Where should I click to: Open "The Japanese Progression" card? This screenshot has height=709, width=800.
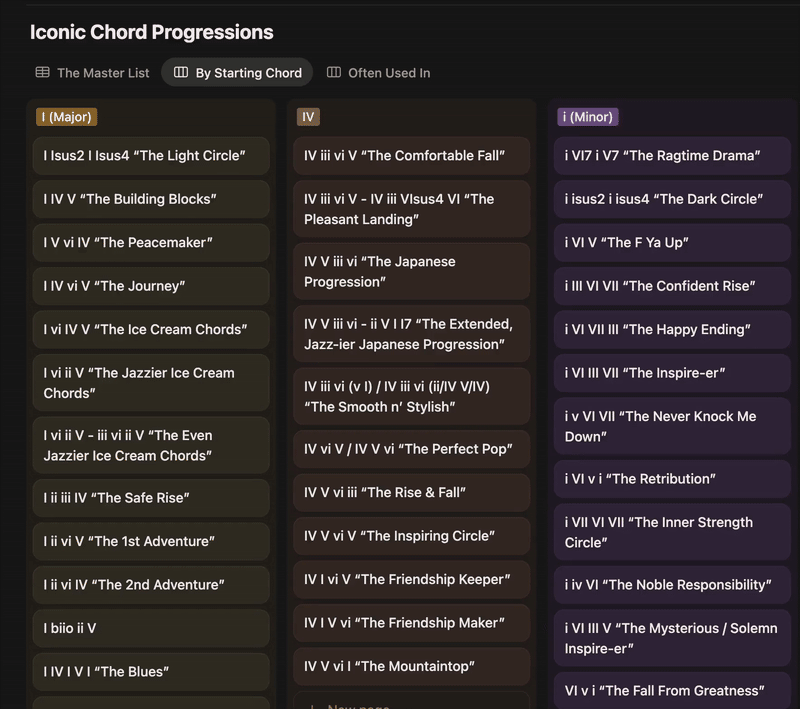411,272
